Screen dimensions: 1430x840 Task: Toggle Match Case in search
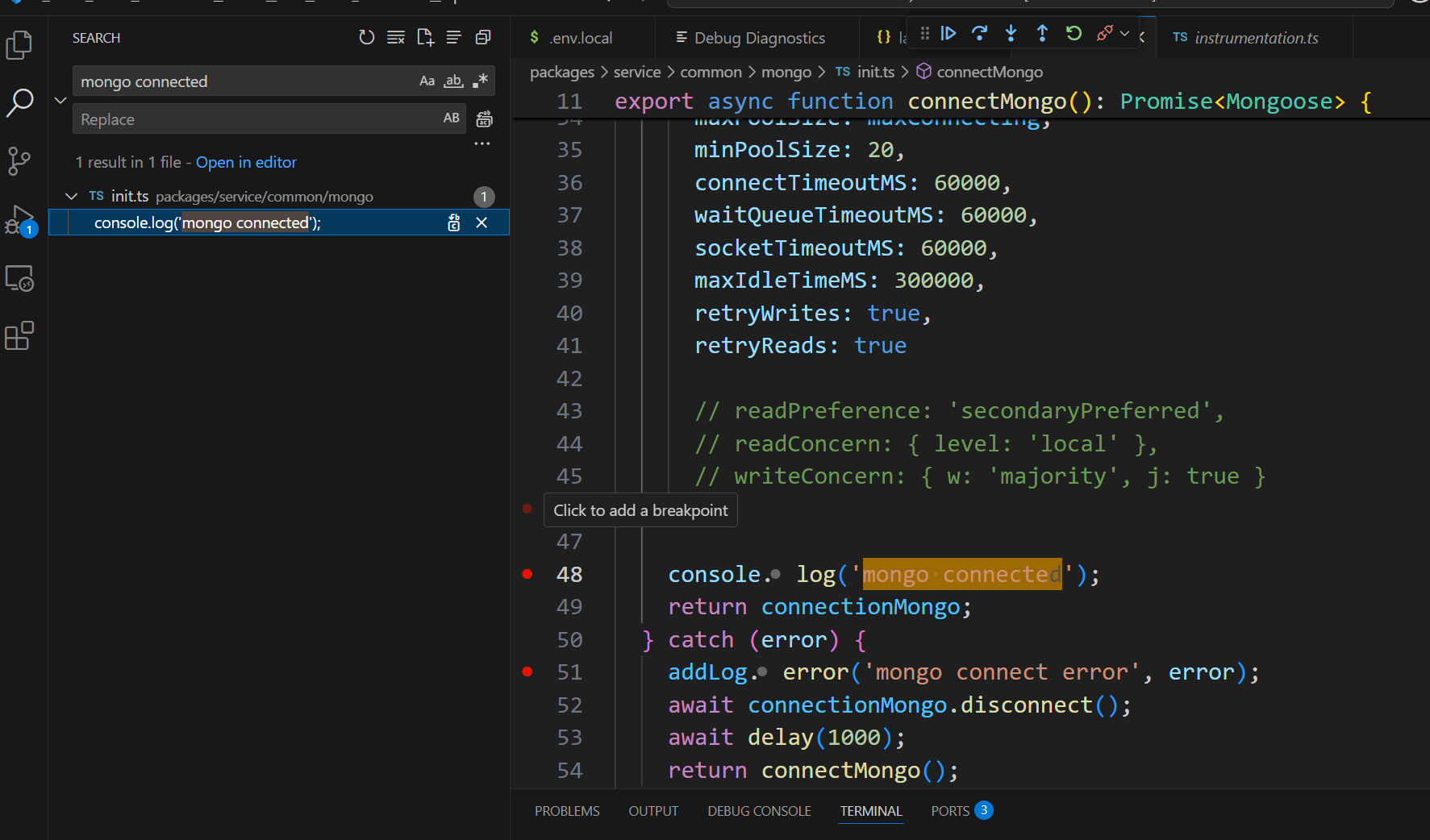click(427, 81)
